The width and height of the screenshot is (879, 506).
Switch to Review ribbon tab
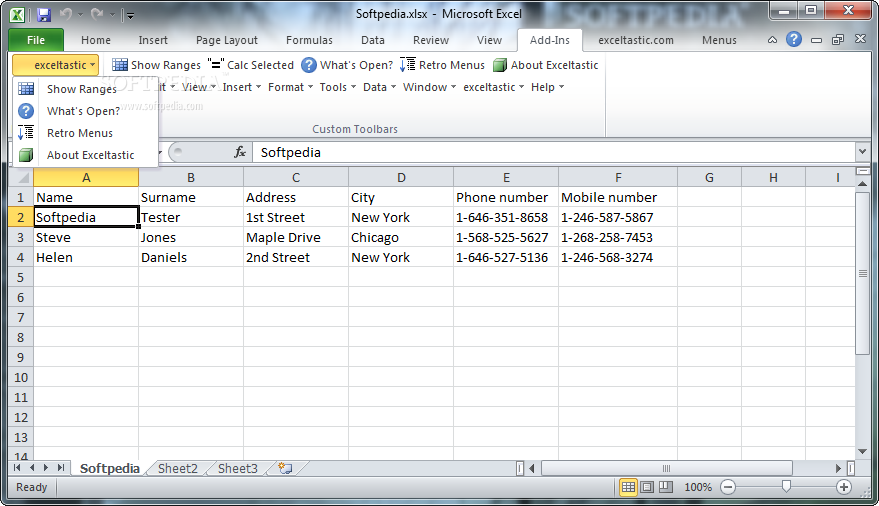[431, 40]
